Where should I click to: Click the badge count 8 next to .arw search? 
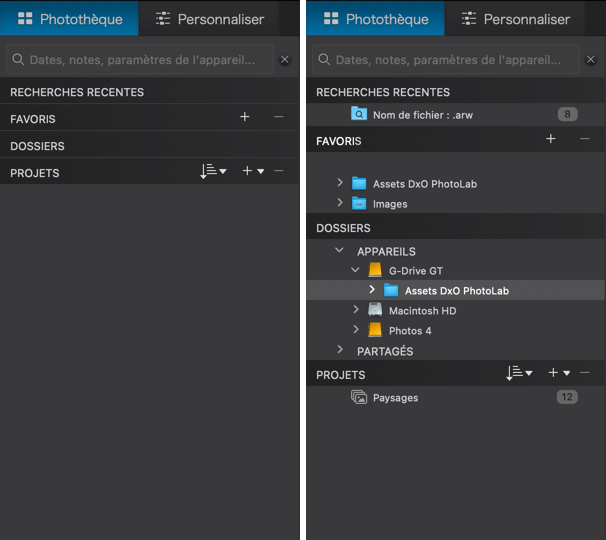pyautogui.click(x=567, y=114)
